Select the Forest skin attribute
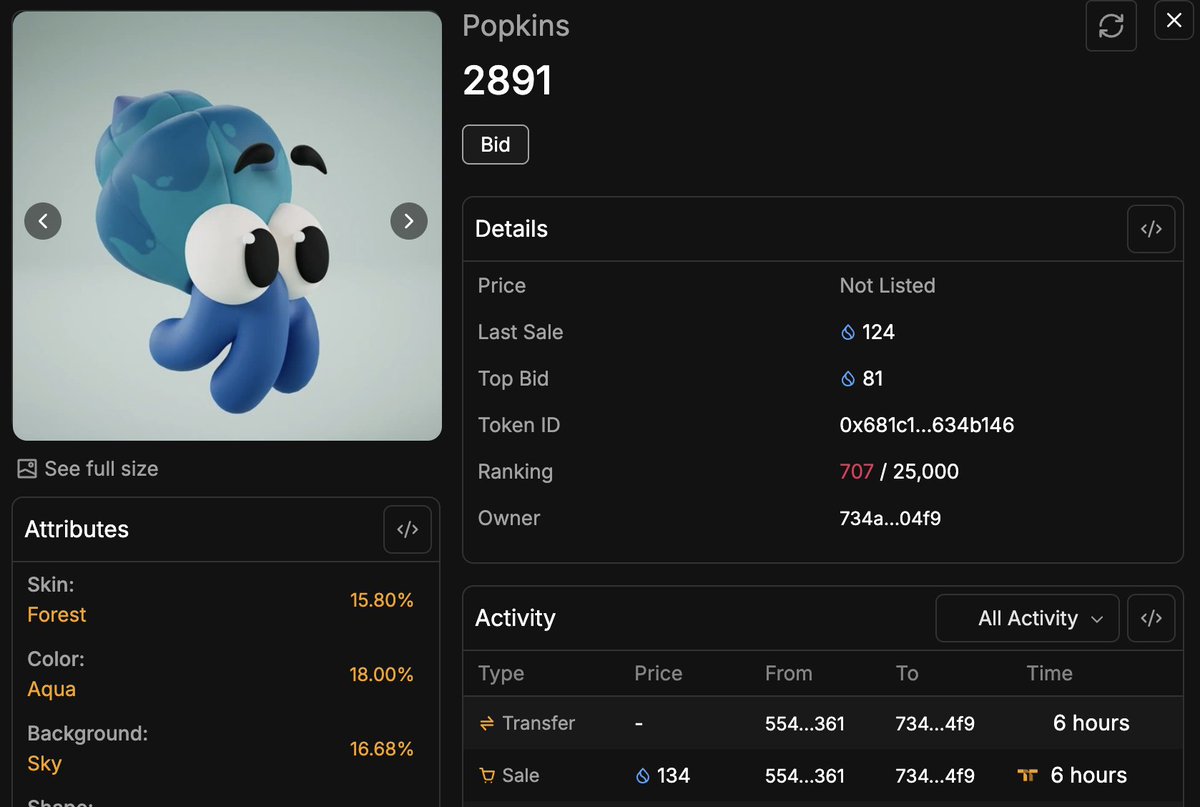Screen dimensions: 1200x807 click(x=57, y=614)
